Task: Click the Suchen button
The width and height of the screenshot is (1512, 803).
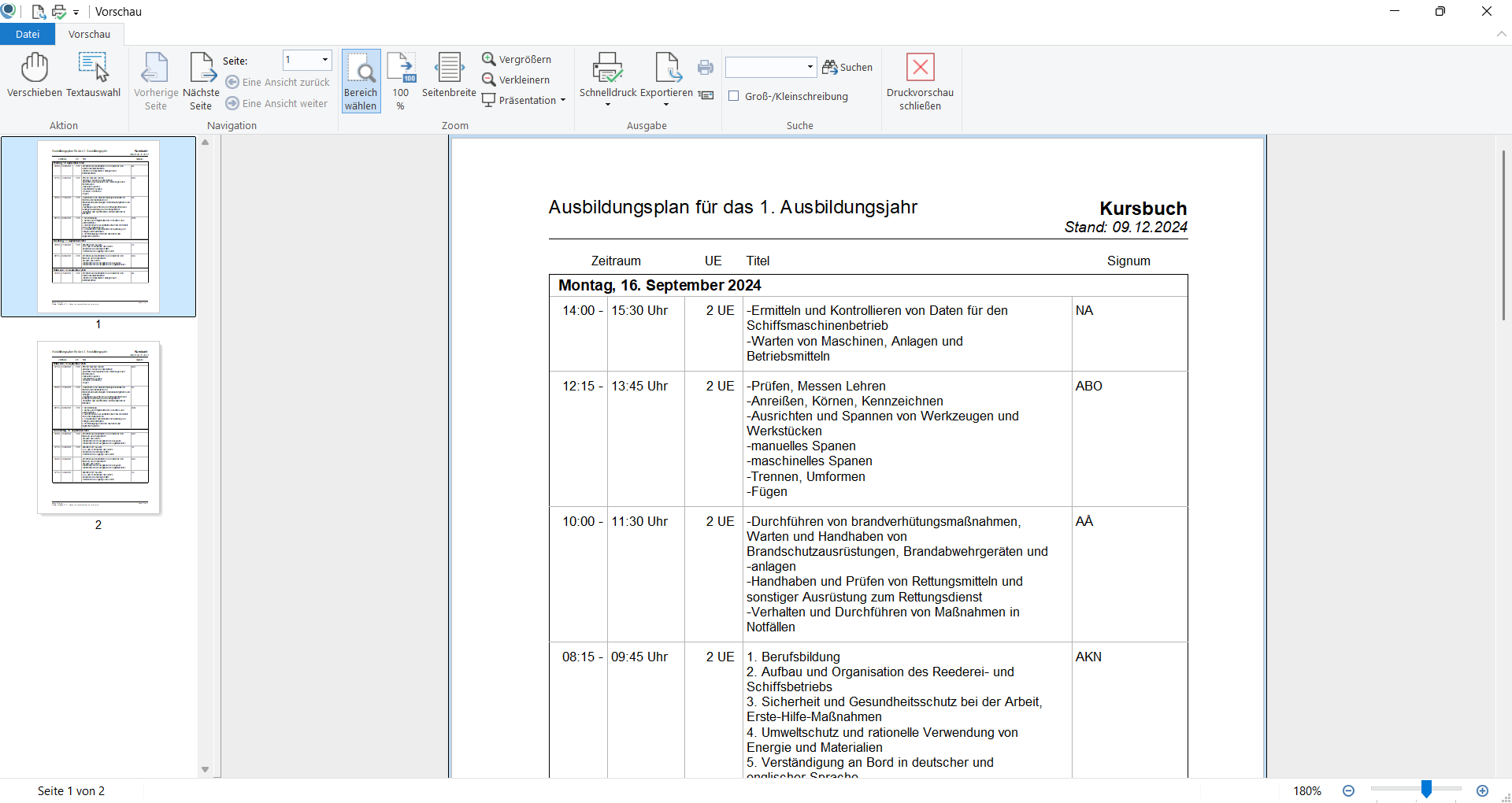Action: pos(847,68)
